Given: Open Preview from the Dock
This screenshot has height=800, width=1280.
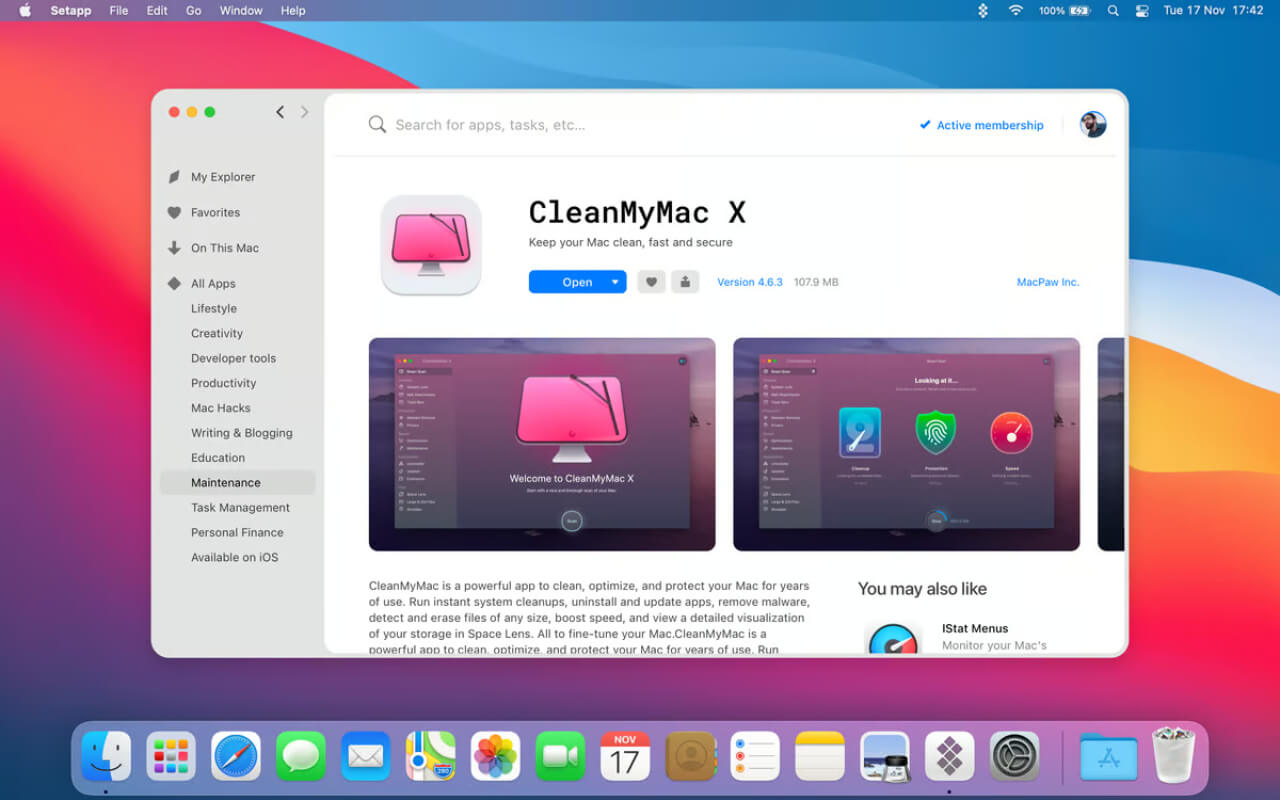Looking at the screenshot, I should [x=885, y=756].
